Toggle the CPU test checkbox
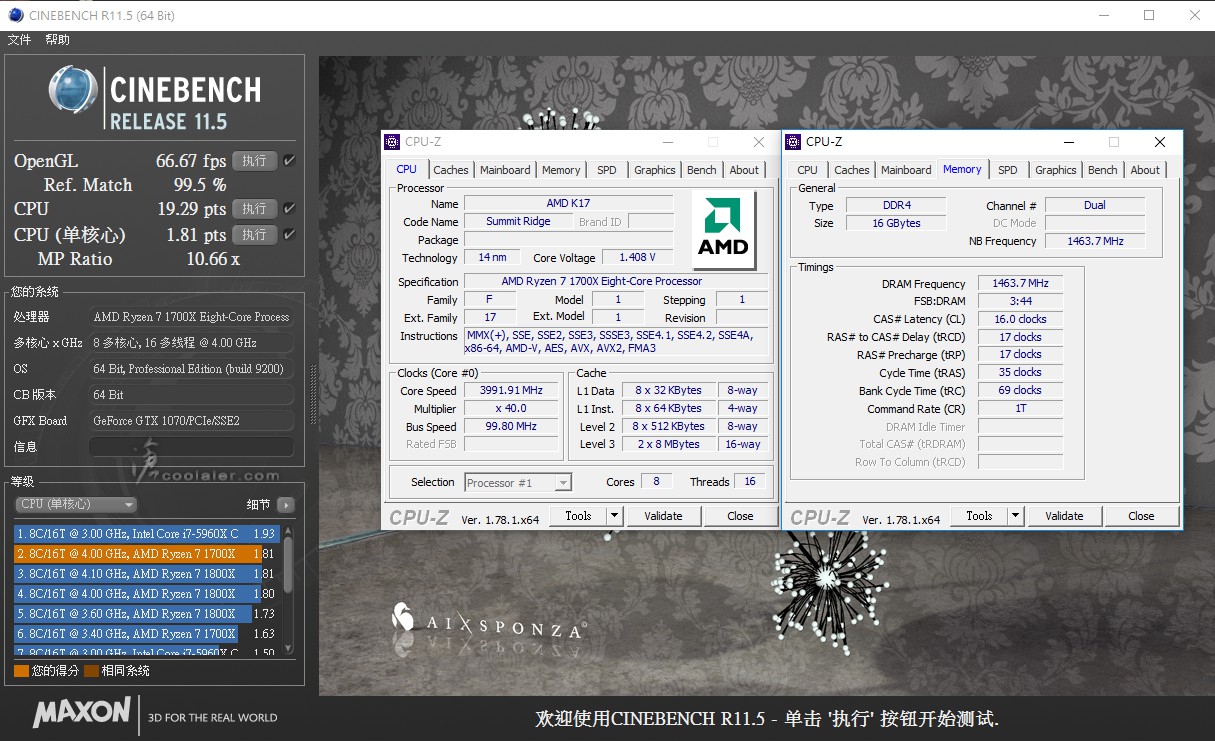Screen dimensions: 1215x741 click(289, 209)
